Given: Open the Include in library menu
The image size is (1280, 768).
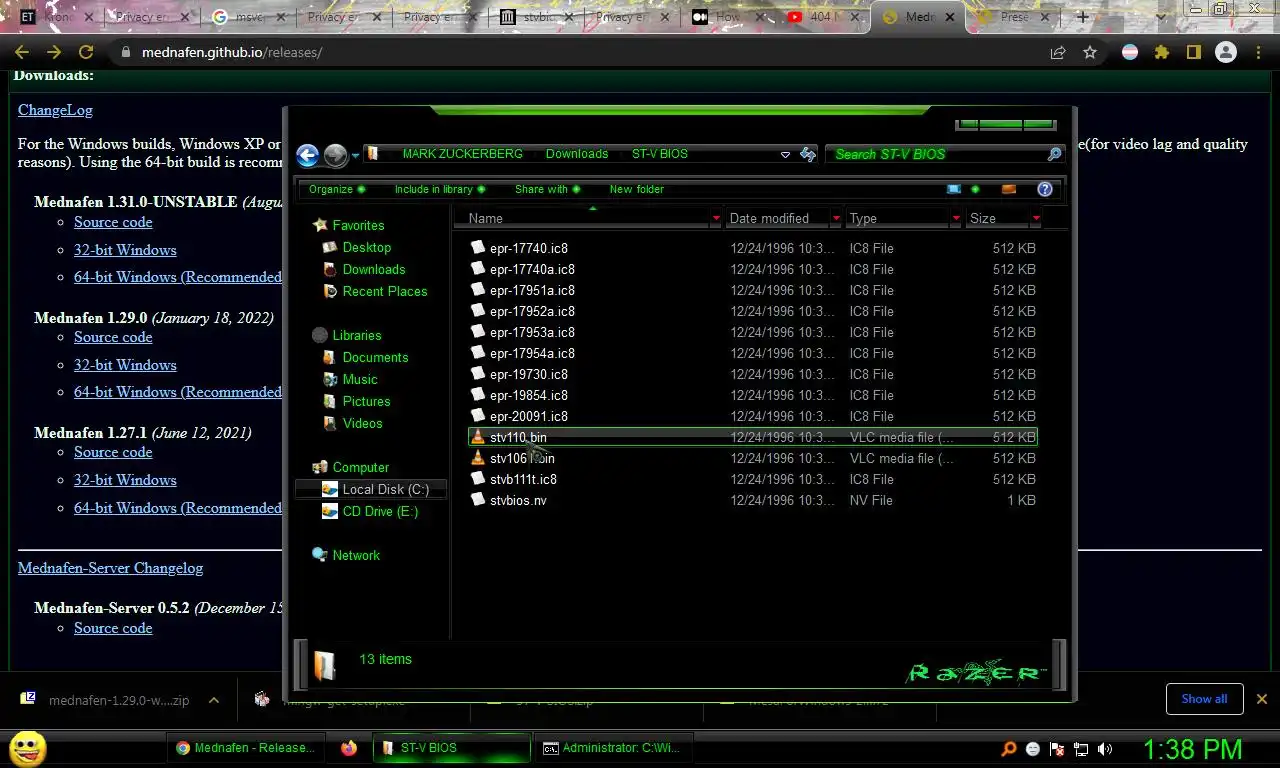Looking at the screenshot, I should (439, 189).
